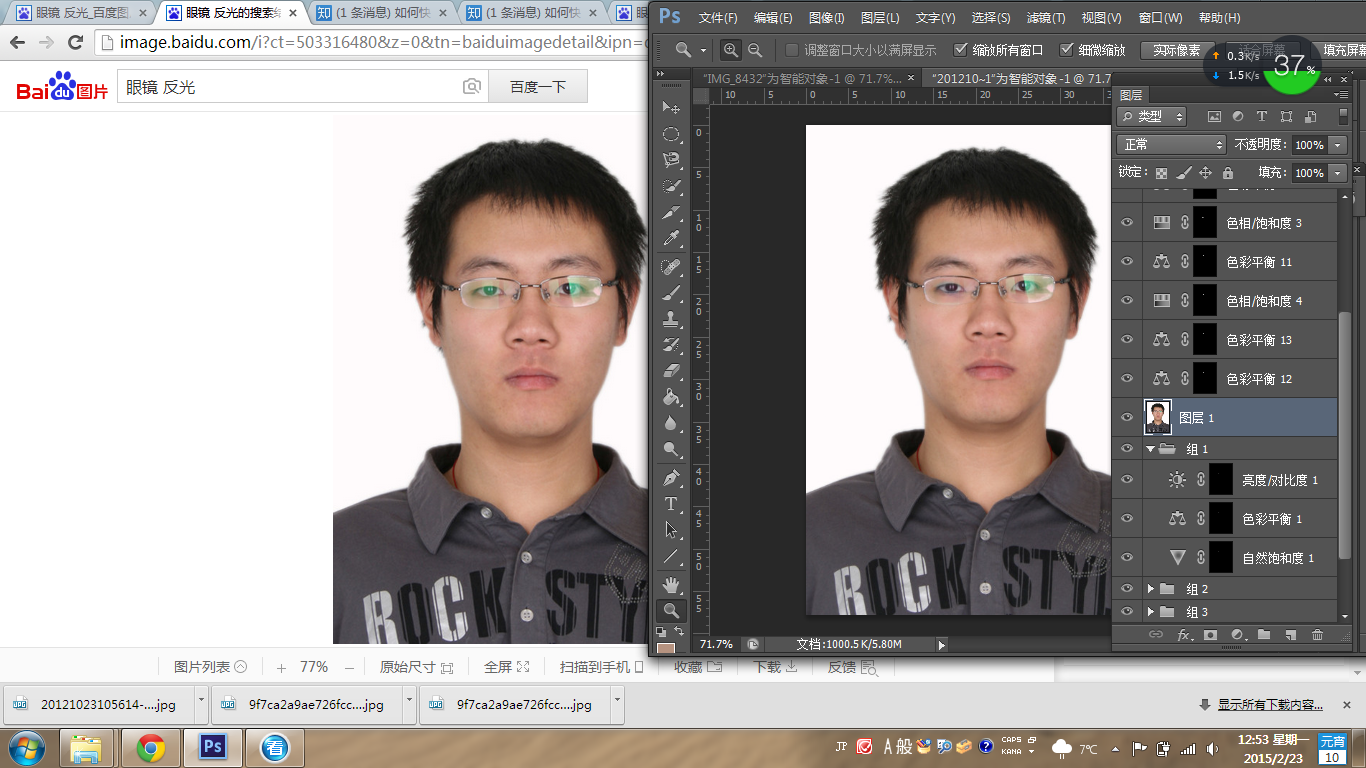Create a new group folder icon

point(1264,635)
